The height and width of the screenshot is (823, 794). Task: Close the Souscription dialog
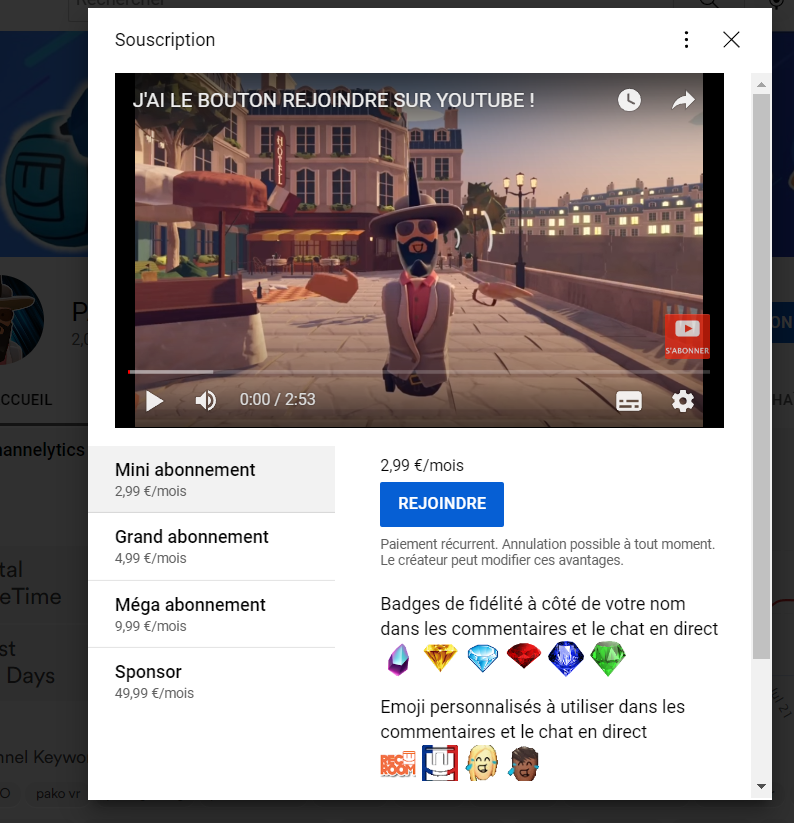click(731, 40)
